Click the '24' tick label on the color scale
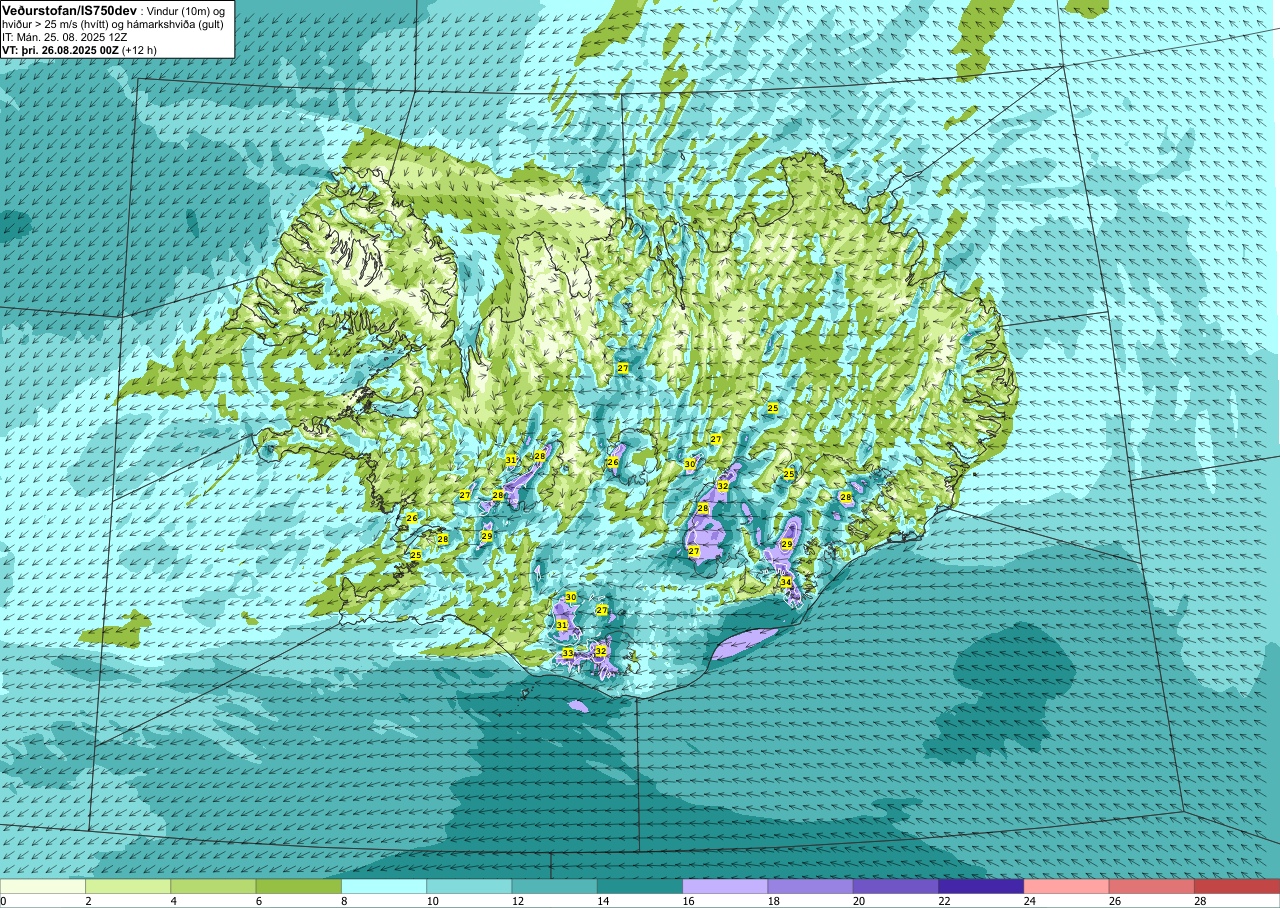This screenshot has width=1280, height=908. (x=1028, y=901)
